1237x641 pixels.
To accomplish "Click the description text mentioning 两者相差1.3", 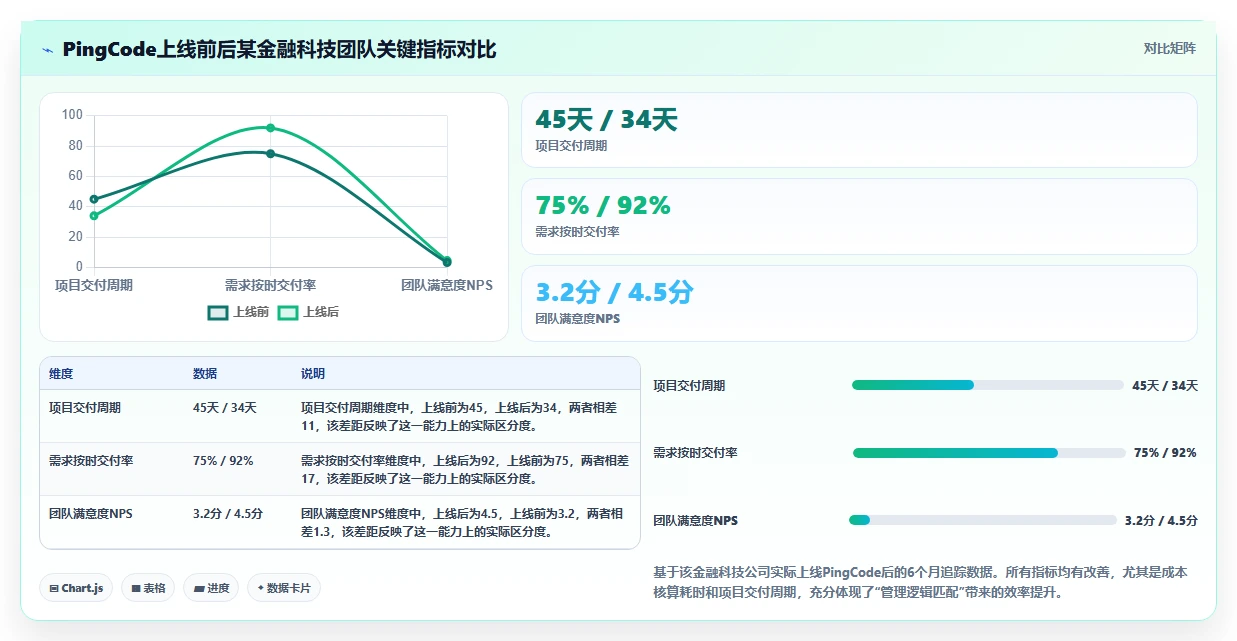I will coord(462,522).
